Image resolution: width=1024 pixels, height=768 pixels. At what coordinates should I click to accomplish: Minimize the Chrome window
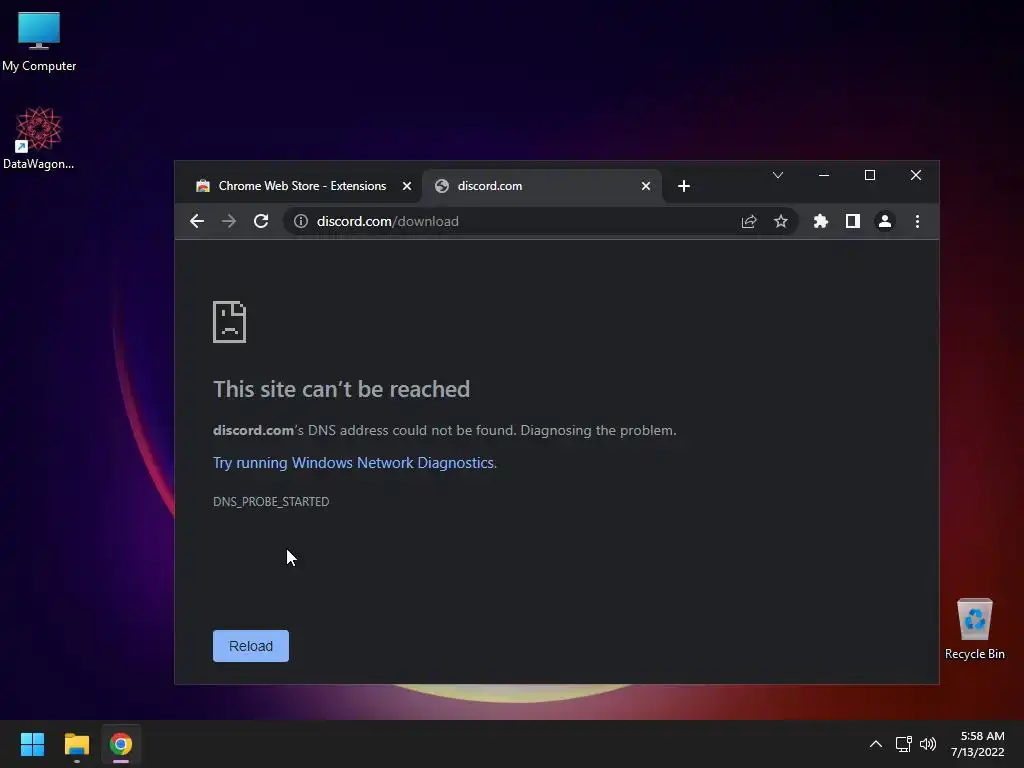[824, 175]
